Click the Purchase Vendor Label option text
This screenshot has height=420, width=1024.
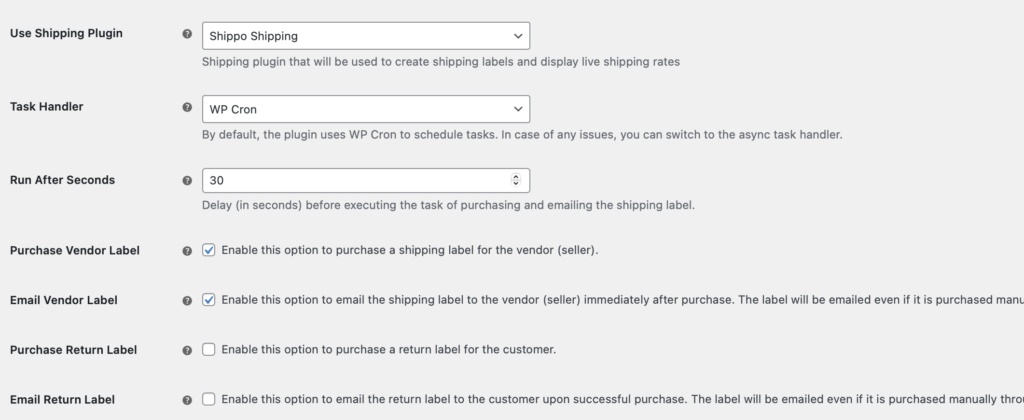pos(409,250)
